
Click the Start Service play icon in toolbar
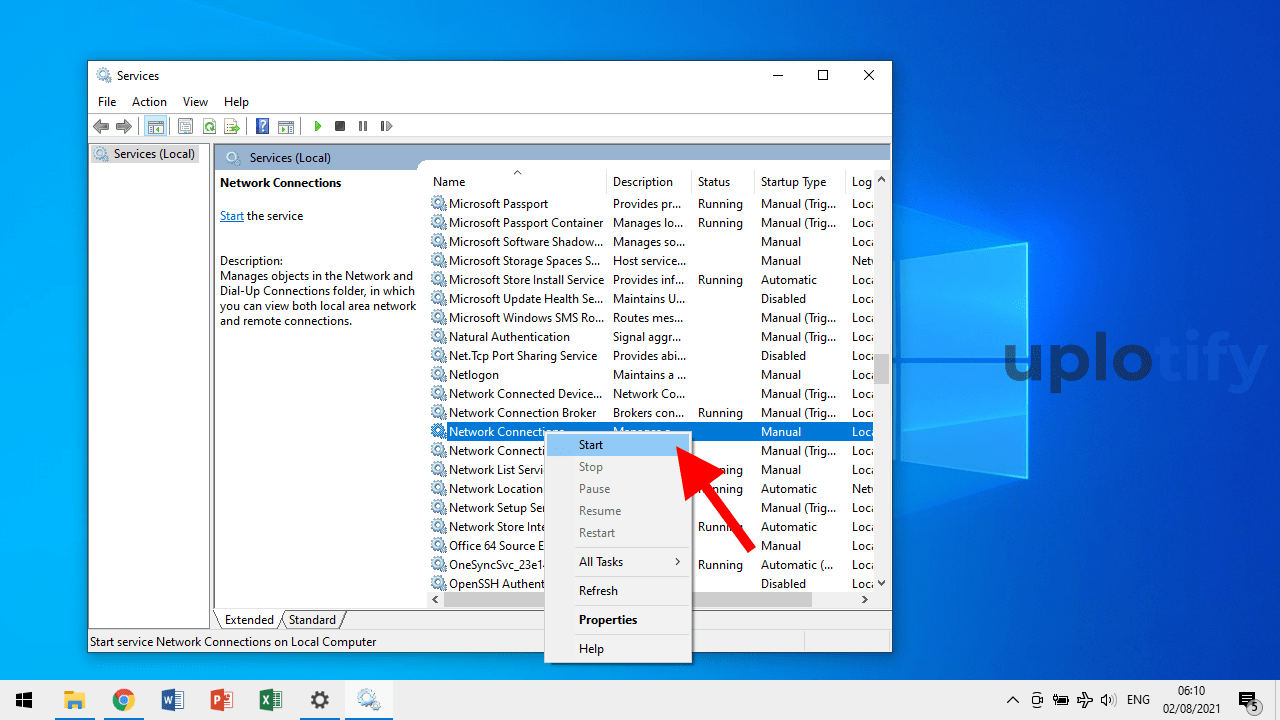(x=317, y=126)
